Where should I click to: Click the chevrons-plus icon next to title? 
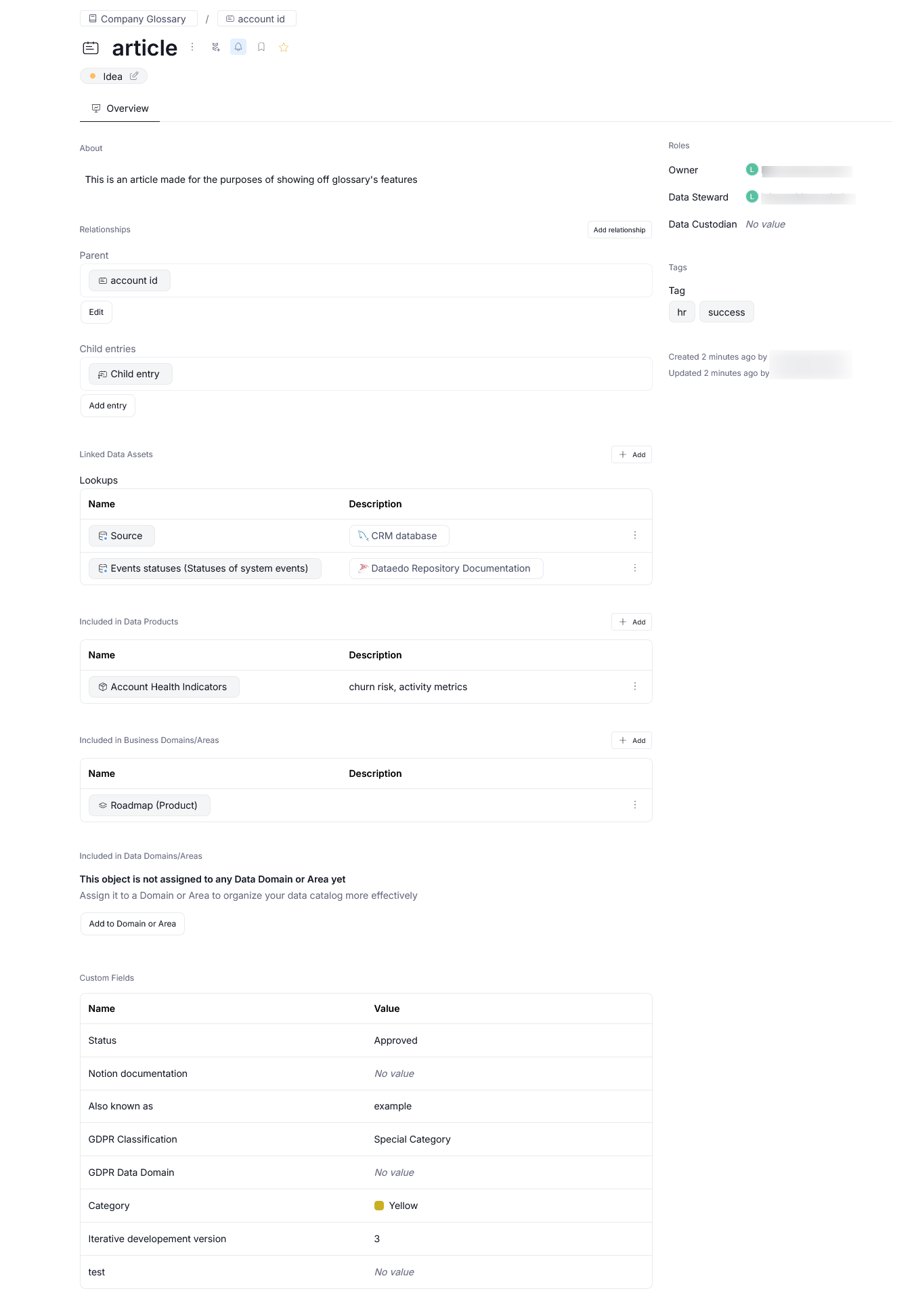coord(216,47)
